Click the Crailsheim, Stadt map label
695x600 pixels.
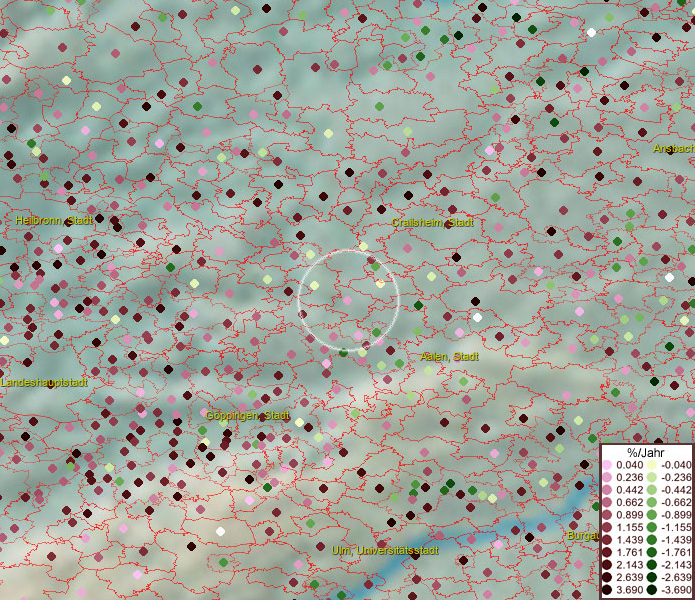[x=433, y=222]
